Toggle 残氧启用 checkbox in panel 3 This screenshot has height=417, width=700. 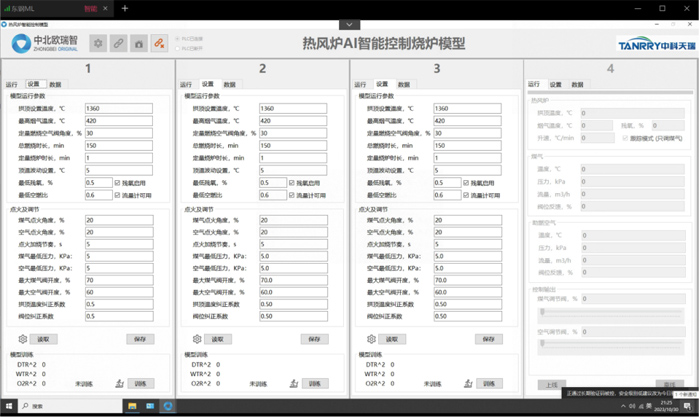pos(465,183)
